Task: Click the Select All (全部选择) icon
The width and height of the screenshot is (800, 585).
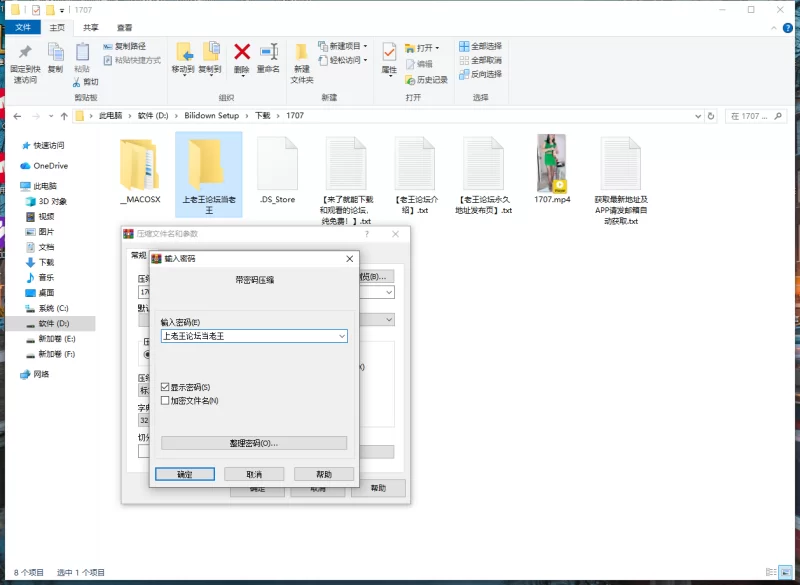Action: tap(464, 46)
